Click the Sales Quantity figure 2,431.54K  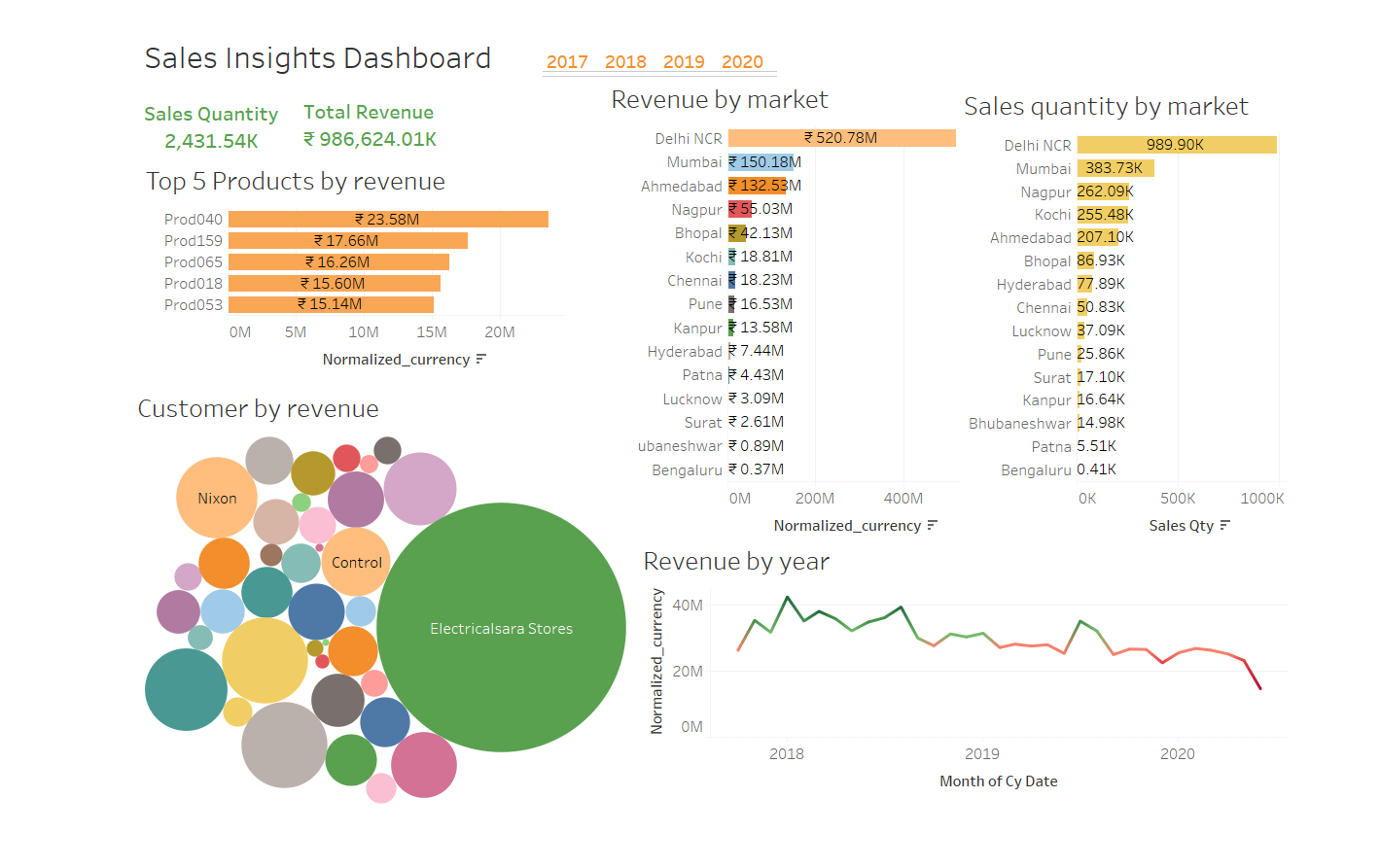211,140
